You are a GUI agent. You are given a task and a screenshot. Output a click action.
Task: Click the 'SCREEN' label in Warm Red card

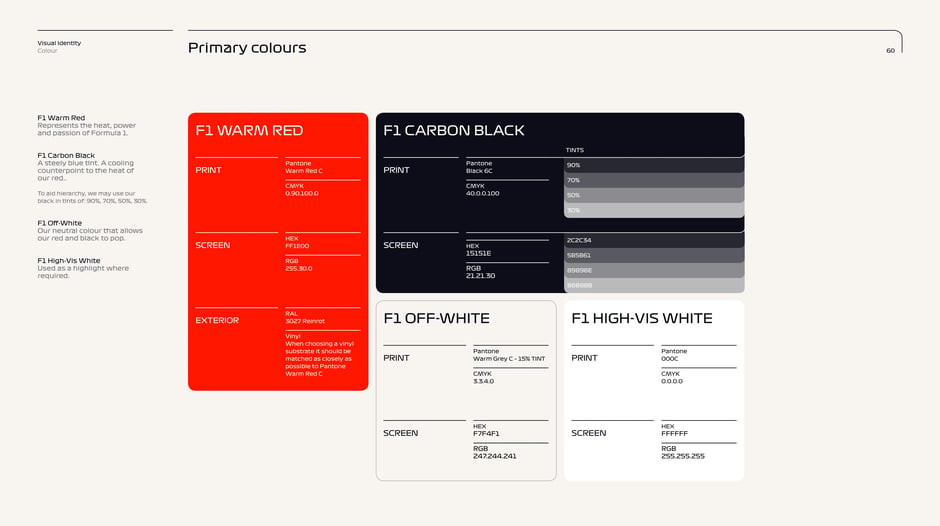[x=213, y=245]
